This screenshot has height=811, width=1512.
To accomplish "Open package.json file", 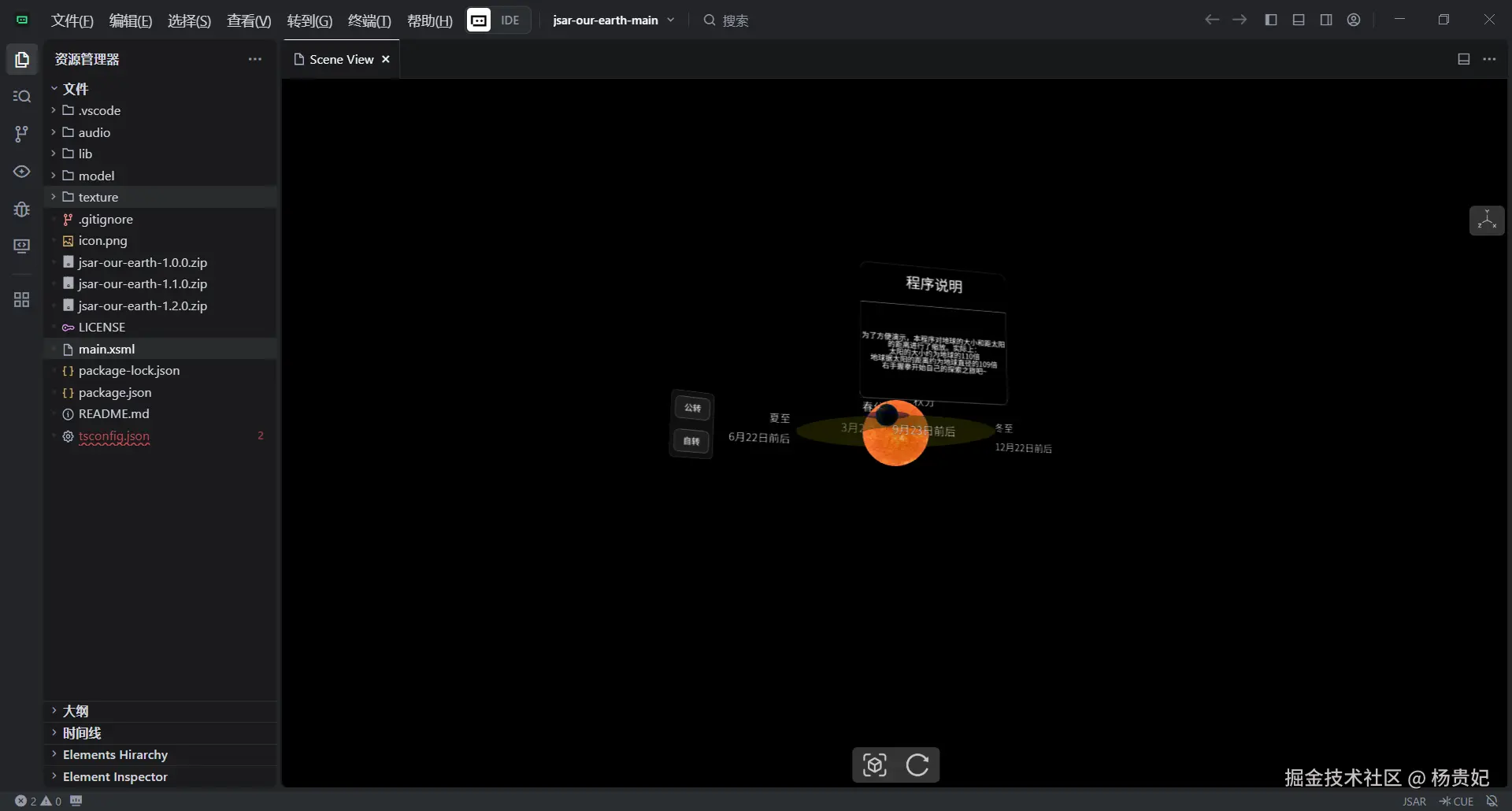I will (x=160, y=392).
